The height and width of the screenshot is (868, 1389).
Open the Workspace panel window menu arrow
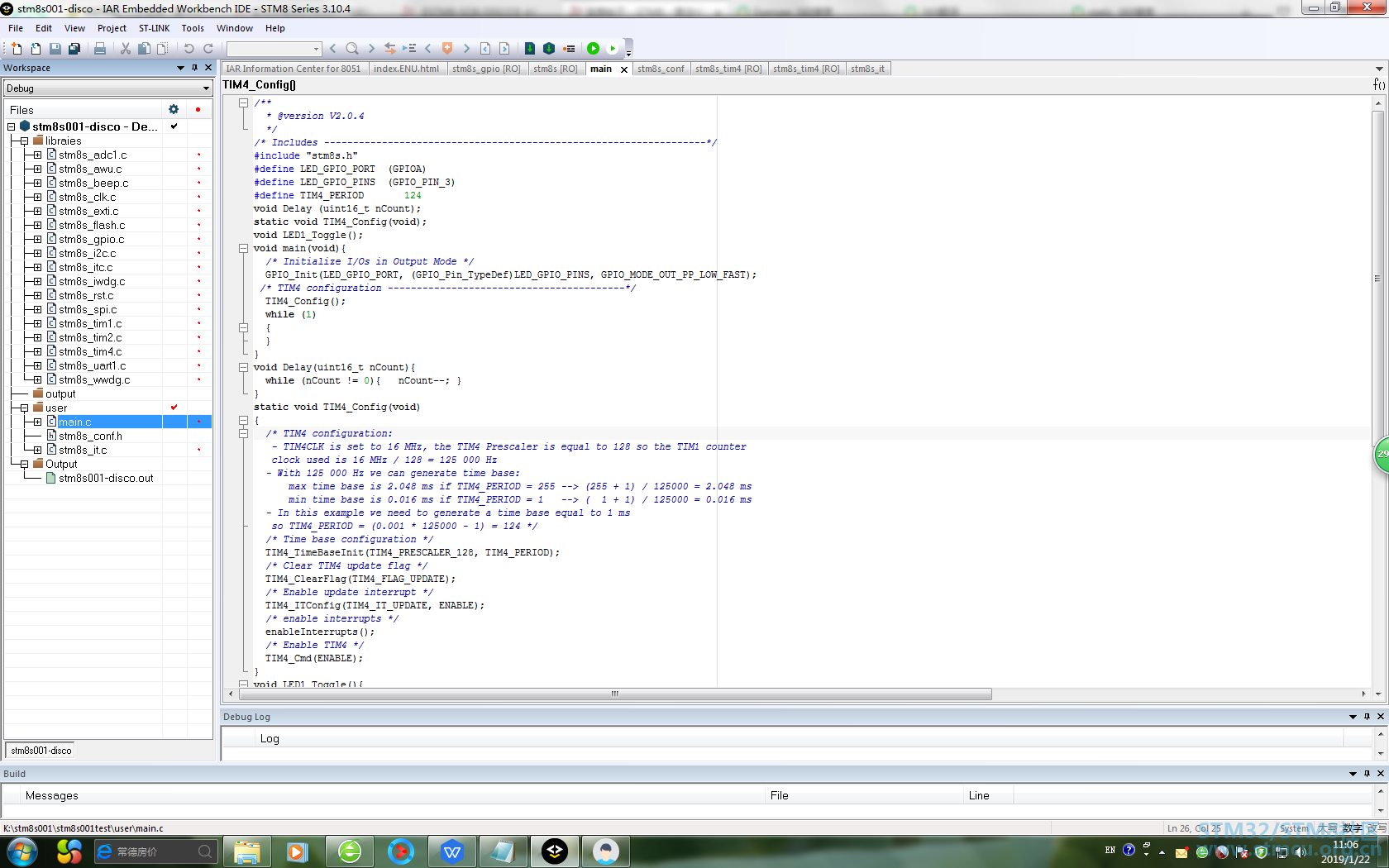(180, 68)
